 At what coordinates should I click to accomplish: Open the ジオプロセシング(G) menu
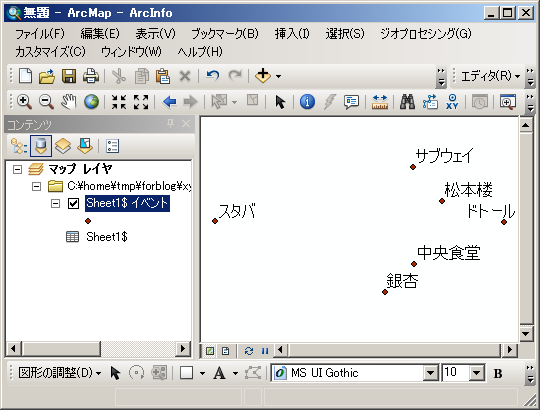(426, 34)
